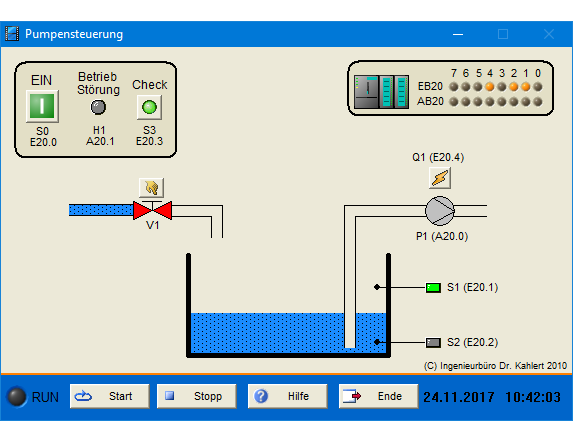This screenshot has height=441, width=573.
Task: Click AB20 bit 7 LED
Action: [x=454, y=102]
